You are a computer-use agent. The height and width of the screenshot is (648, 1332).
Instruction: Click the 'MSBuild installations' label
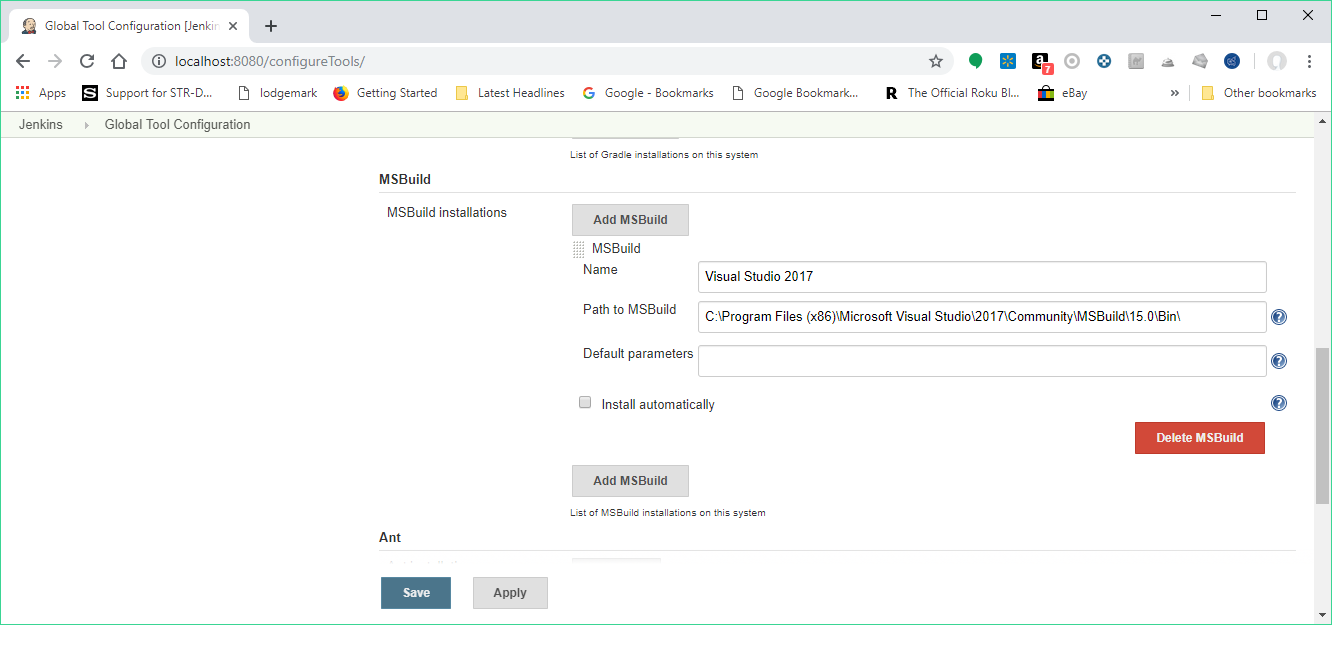(447, 213)
